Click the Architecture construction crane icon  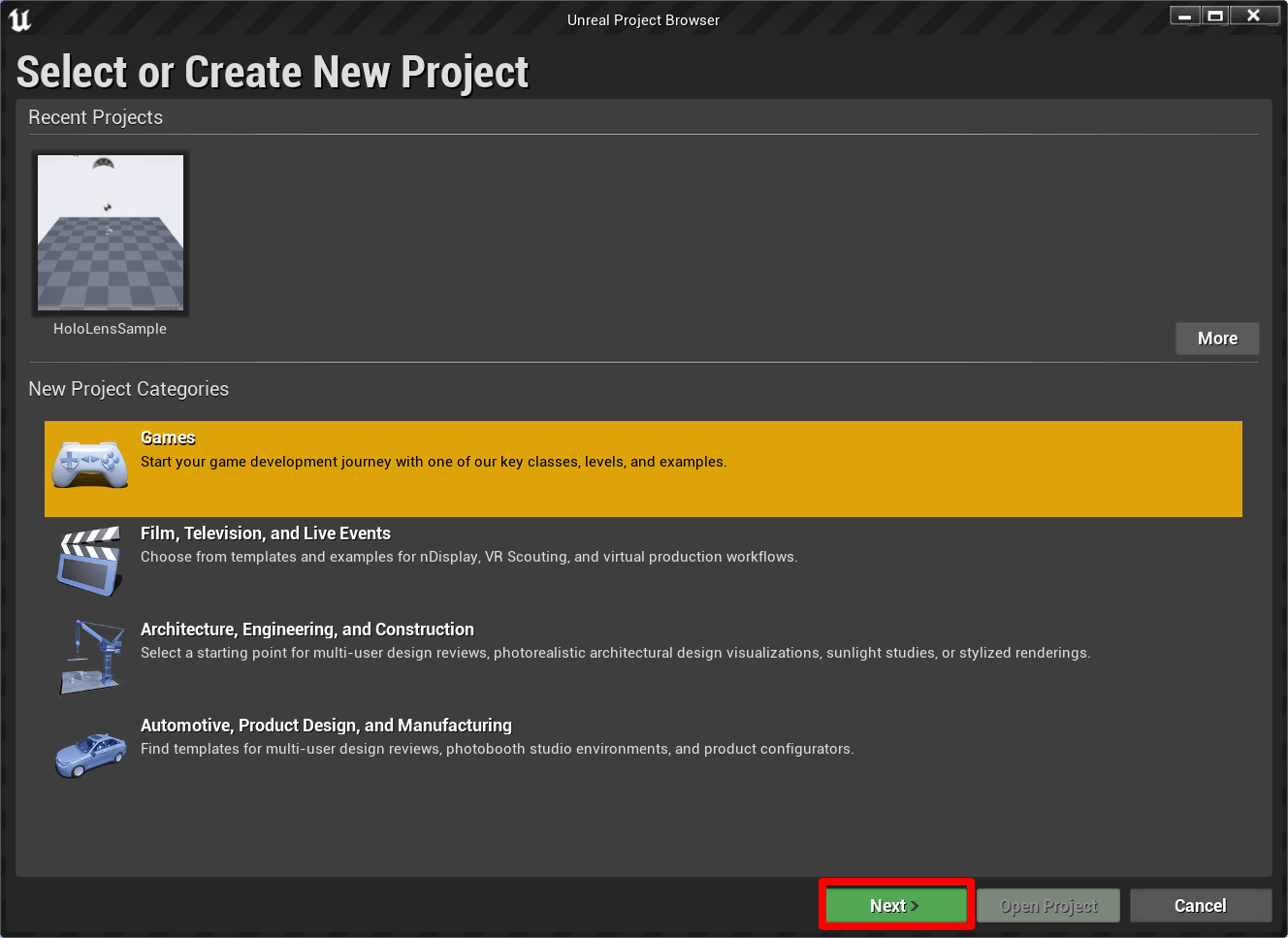tap(90, 657)
